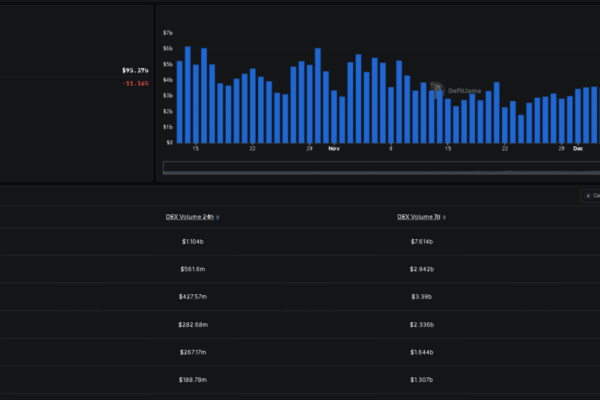Click the $282.68m 24h volume cell
600x400 pixels.
click(x=192, y=324)
